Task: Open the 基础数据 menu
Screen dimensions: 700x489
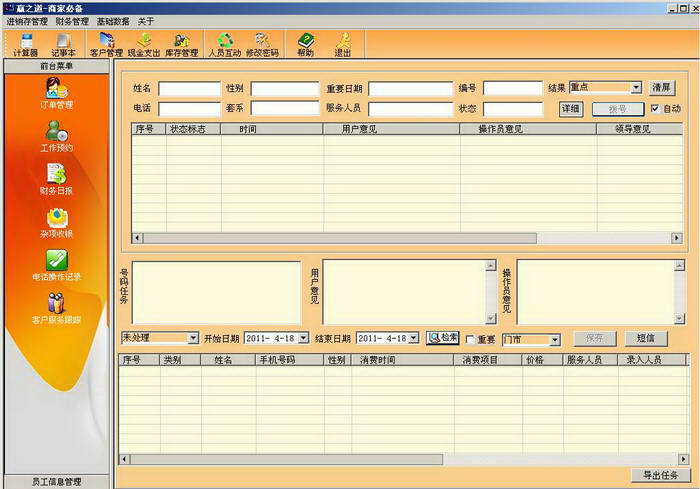Action: click(113, 21)
